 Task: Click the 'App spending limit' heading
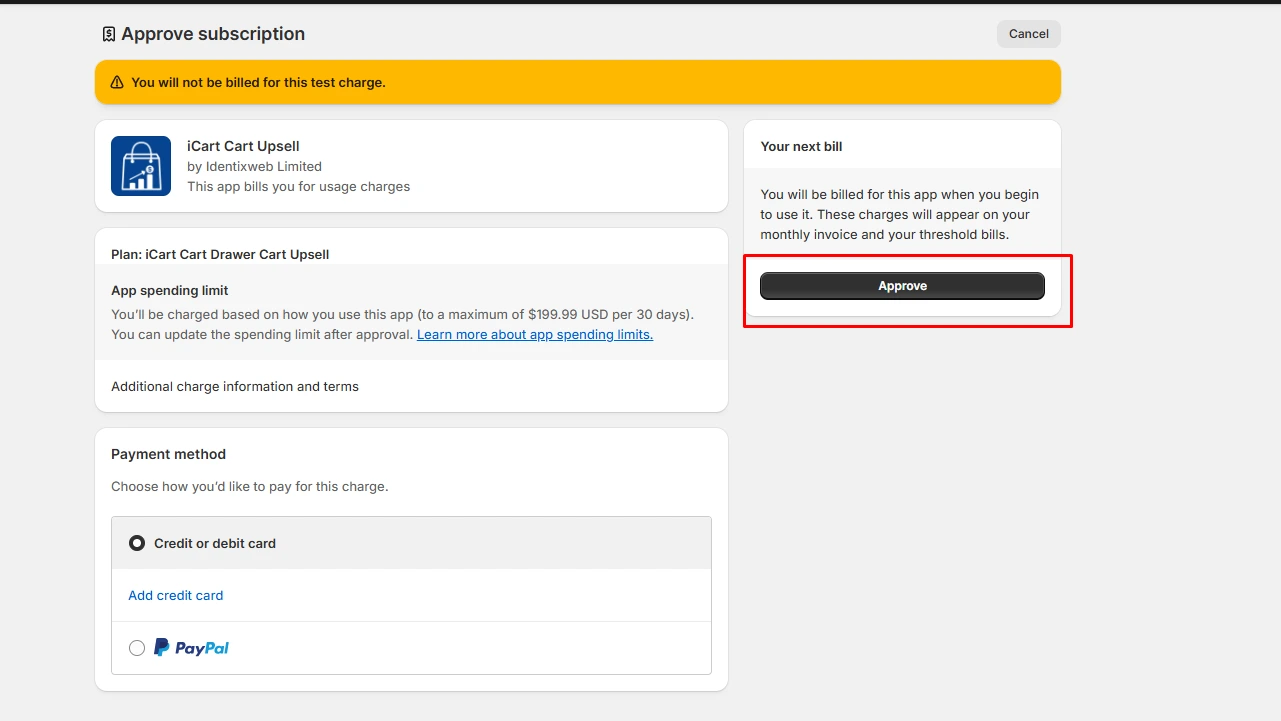170,291
